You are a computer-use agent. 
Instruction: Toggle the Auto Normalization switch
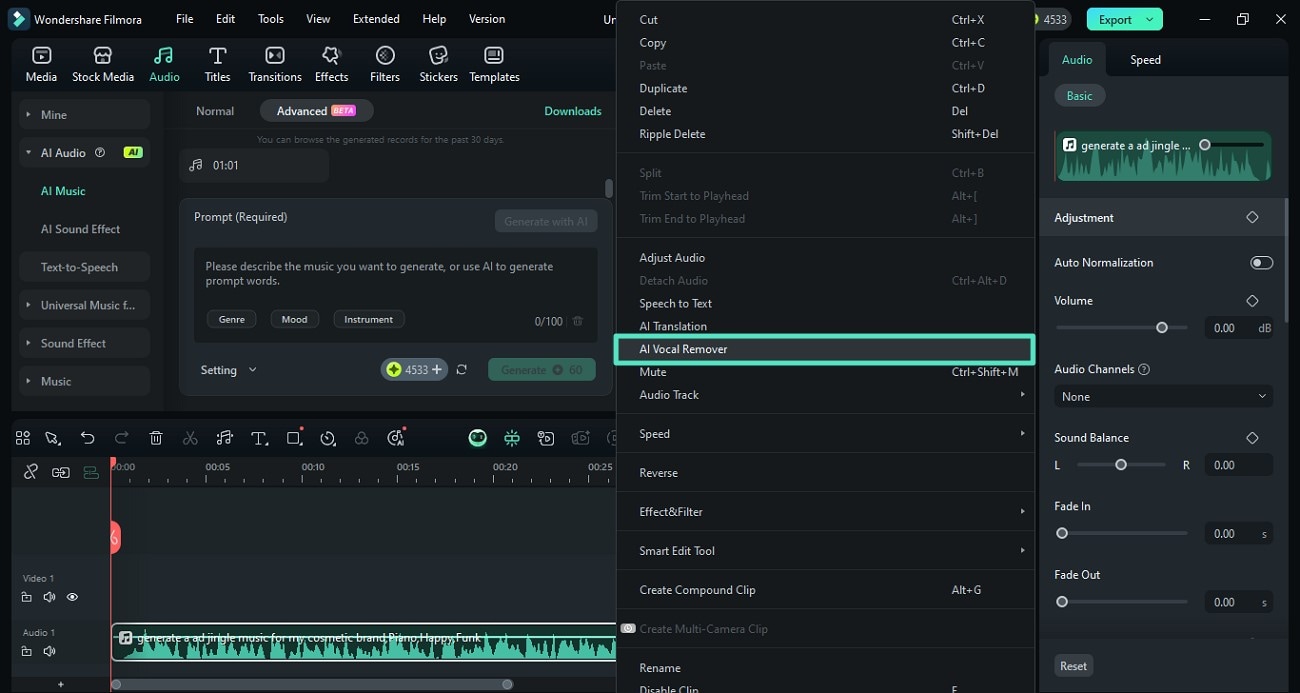(x=1261, y=263)
